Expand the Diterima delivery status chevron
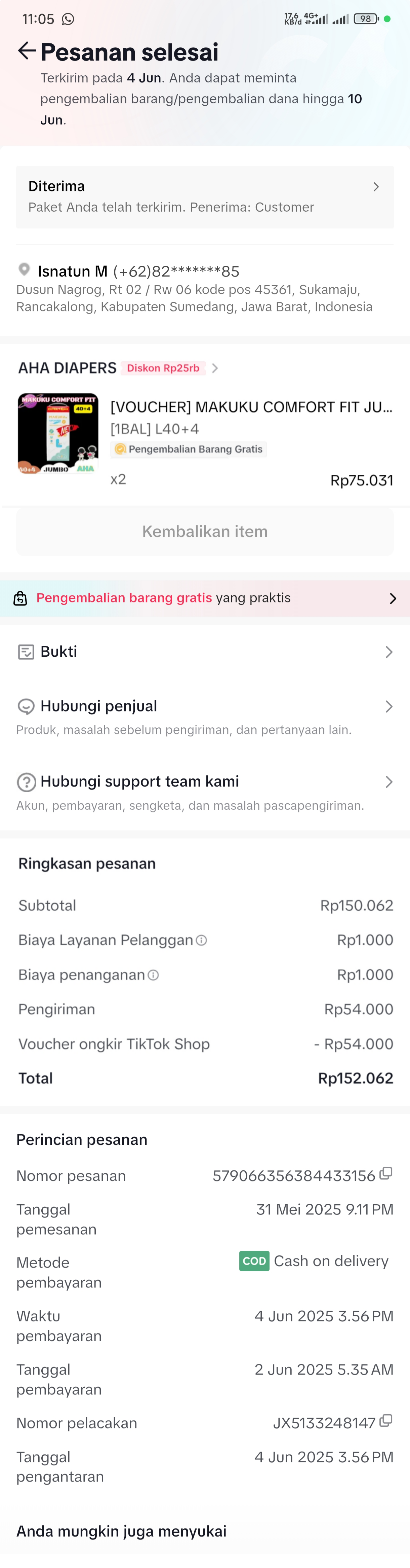 click(x=376, y=187)
